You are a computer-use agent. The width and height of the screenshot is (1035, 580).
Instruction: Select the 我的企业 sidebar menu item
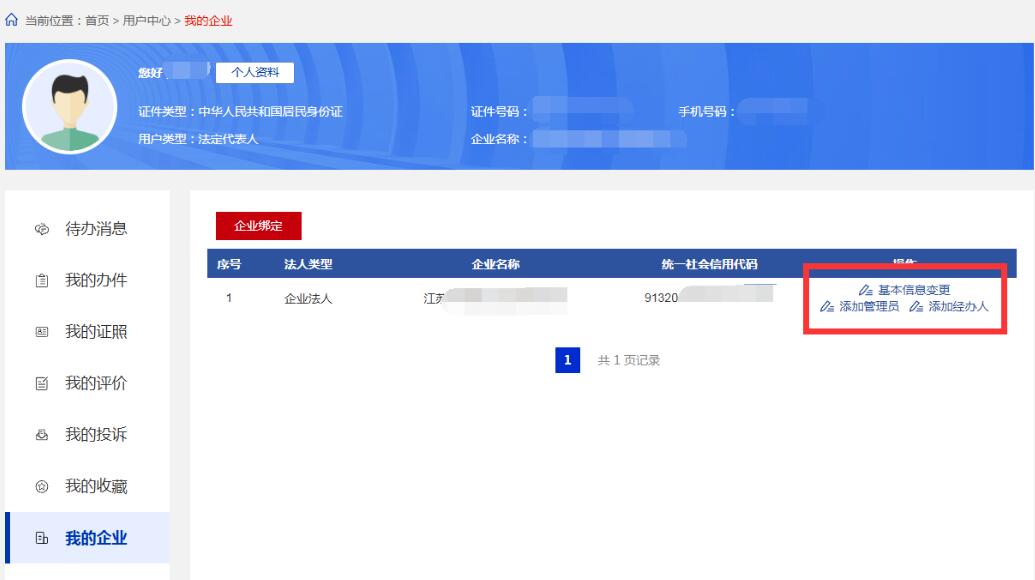(96, 539)
